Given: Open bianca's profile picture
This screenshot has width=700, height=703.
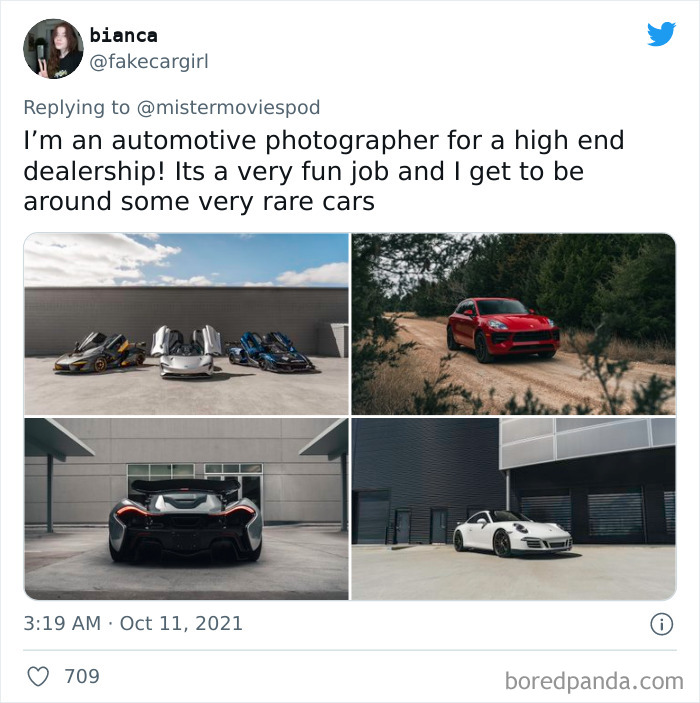Looking at the screenshot, I should coord(53,48).
